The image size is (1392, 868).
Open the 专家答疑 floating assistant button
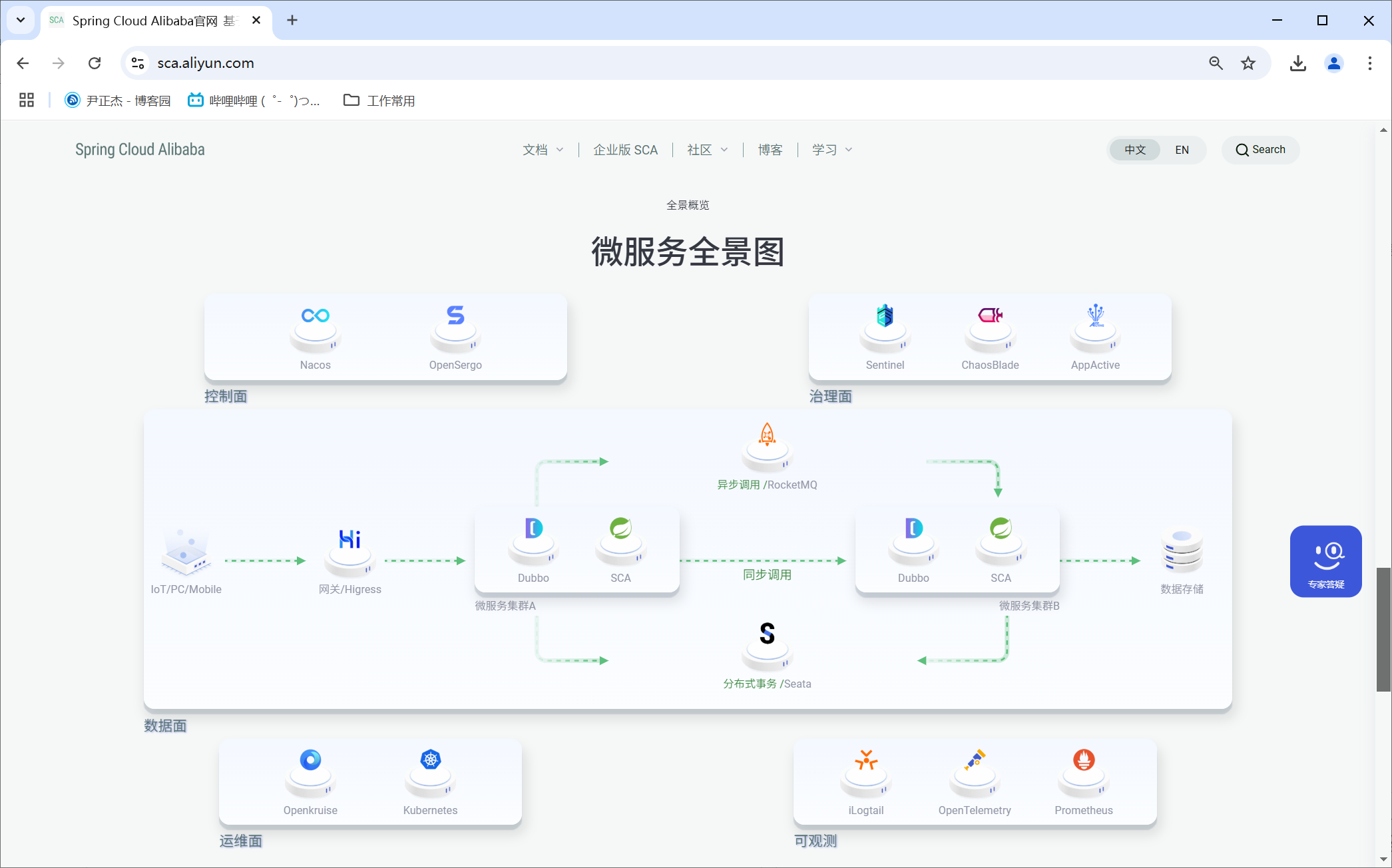point(1325,561)
